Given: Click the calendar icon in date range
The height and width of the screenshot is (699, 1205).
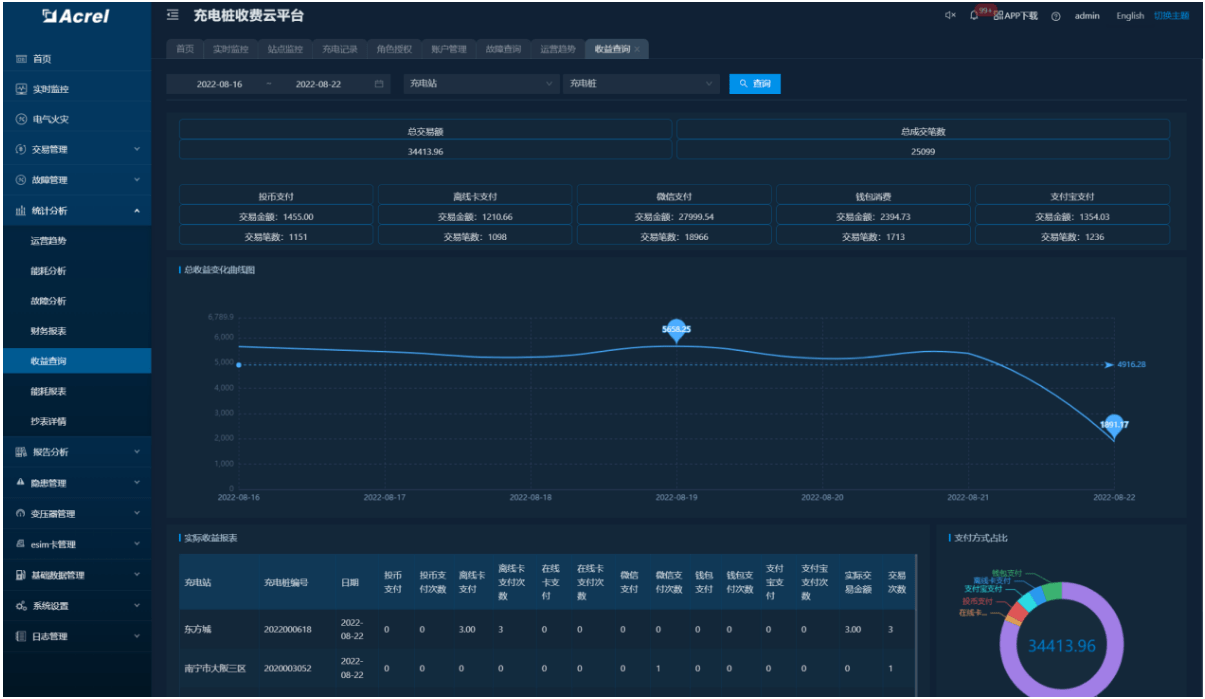Looking at the screenshot, I should coord(379,84).
